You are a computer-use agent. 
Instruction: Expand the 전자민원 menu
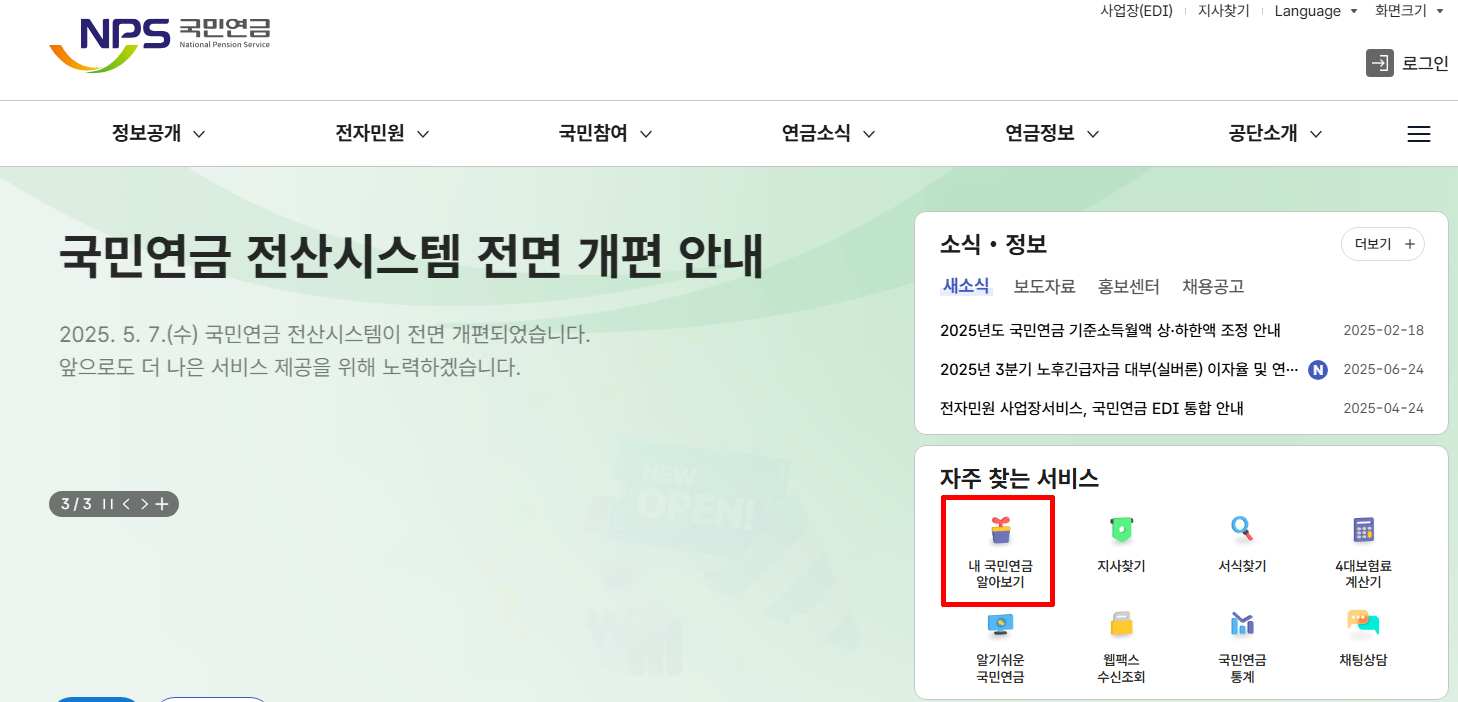click(x=382, y=133)
